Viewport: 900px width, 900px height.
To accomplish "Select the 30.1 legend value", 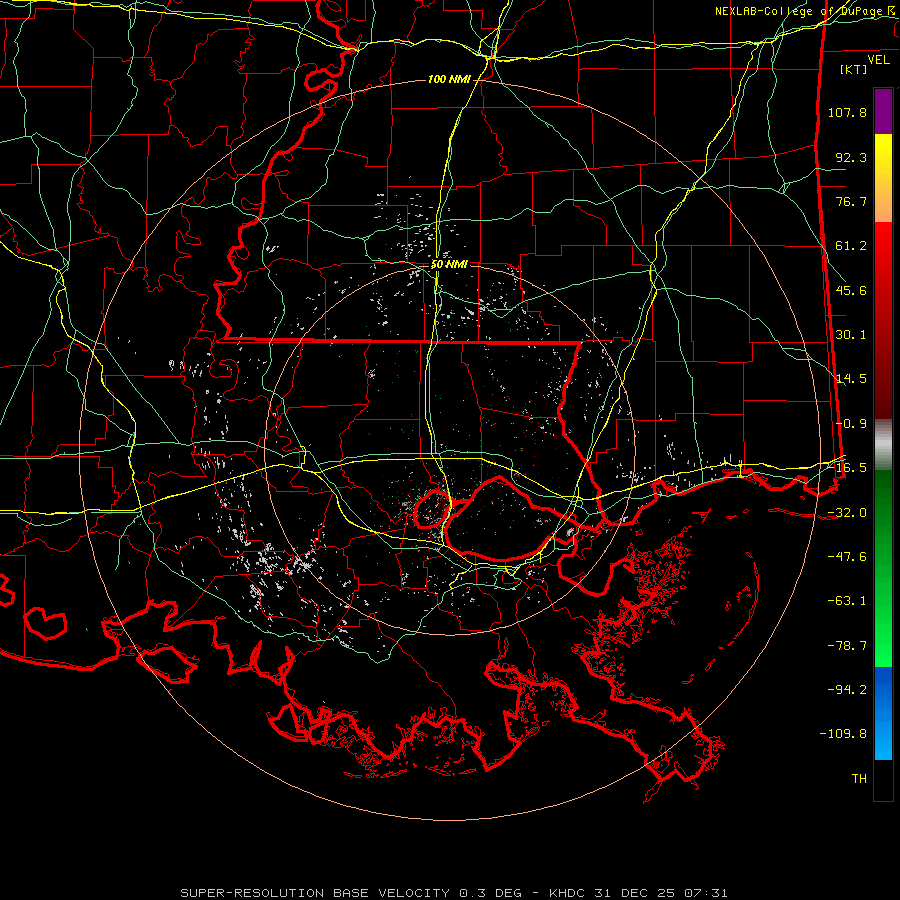I will pos(851,335).
